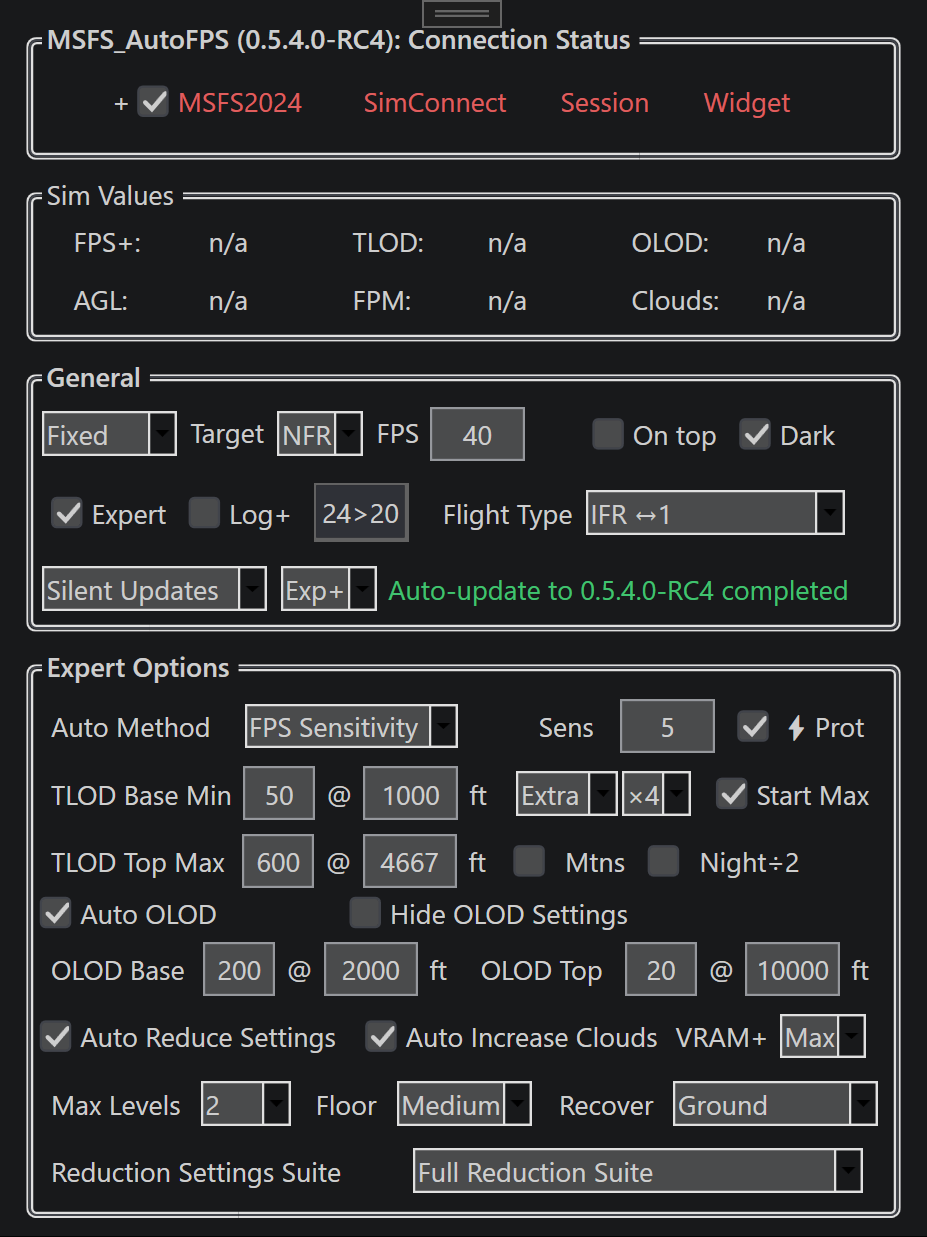Enable the On top checkbox
927x1237 pixels.
(608, 435)
